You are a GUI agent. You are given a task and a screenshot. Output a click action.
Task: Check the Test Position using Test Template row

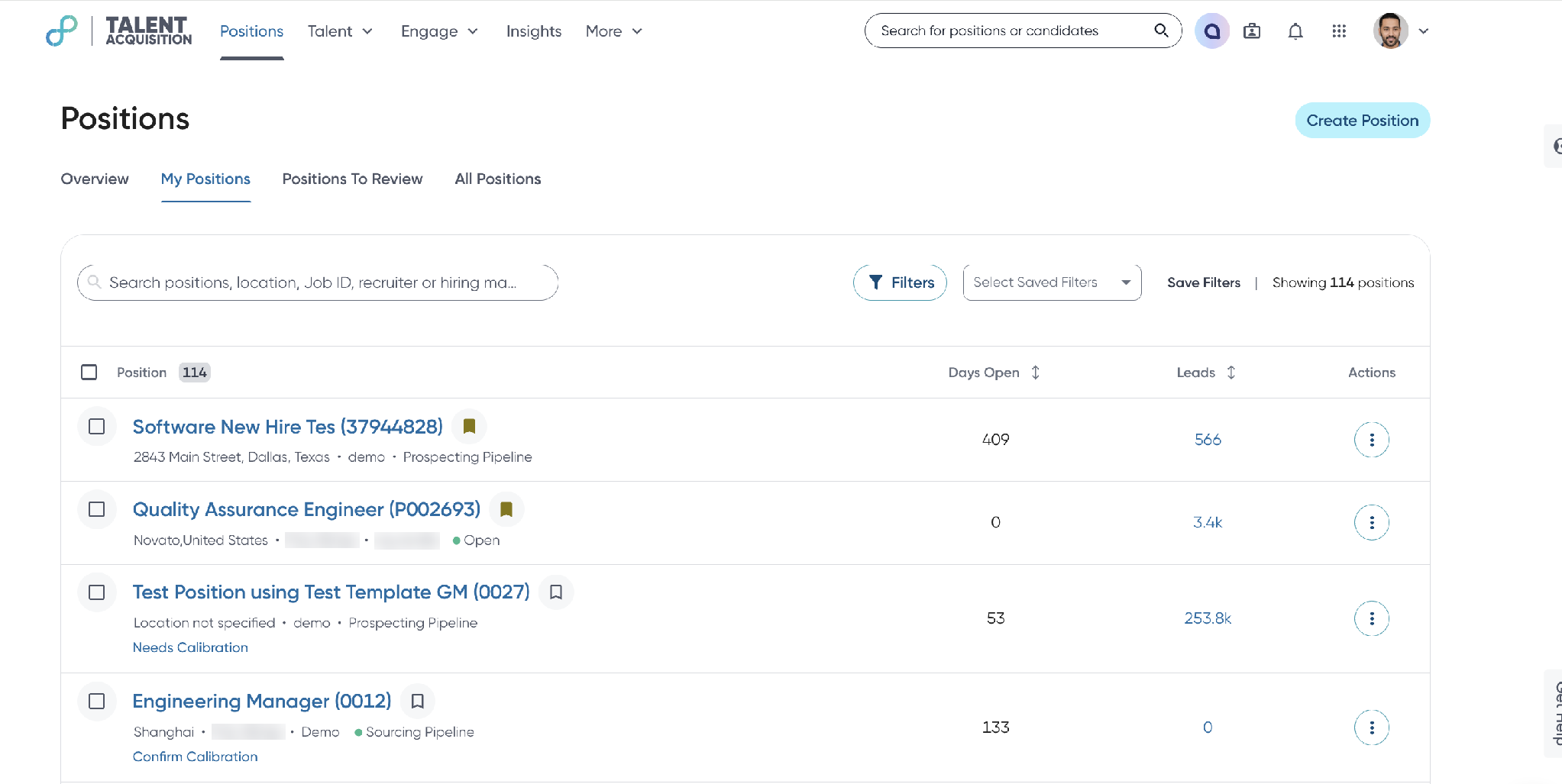point(97,592)
